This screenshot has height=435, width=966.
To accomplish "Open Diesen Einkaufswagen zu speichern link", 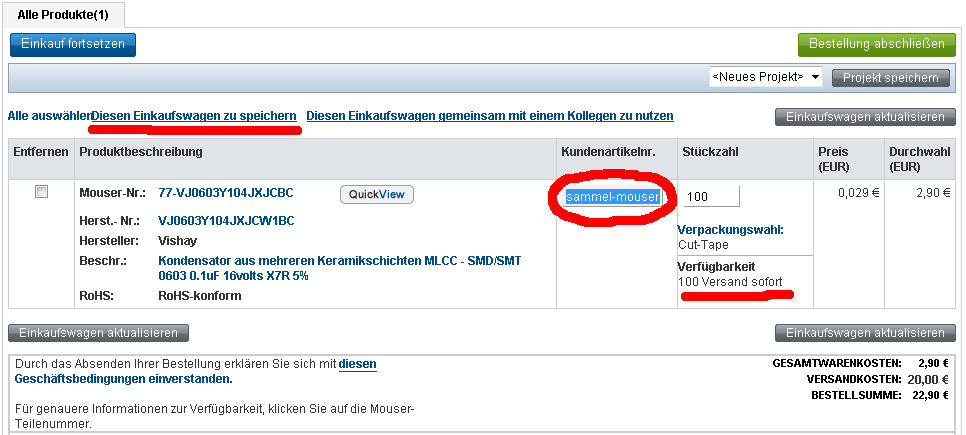I will coord(194,116).
